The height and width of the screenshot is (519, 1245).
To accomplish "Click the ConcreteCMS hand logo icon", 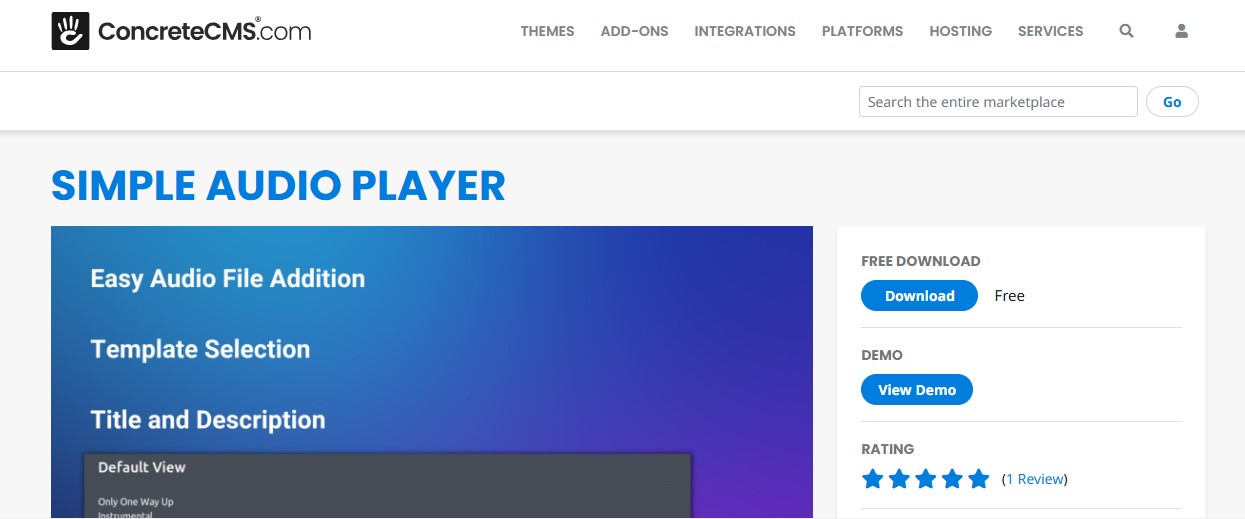I will [70, 31].
